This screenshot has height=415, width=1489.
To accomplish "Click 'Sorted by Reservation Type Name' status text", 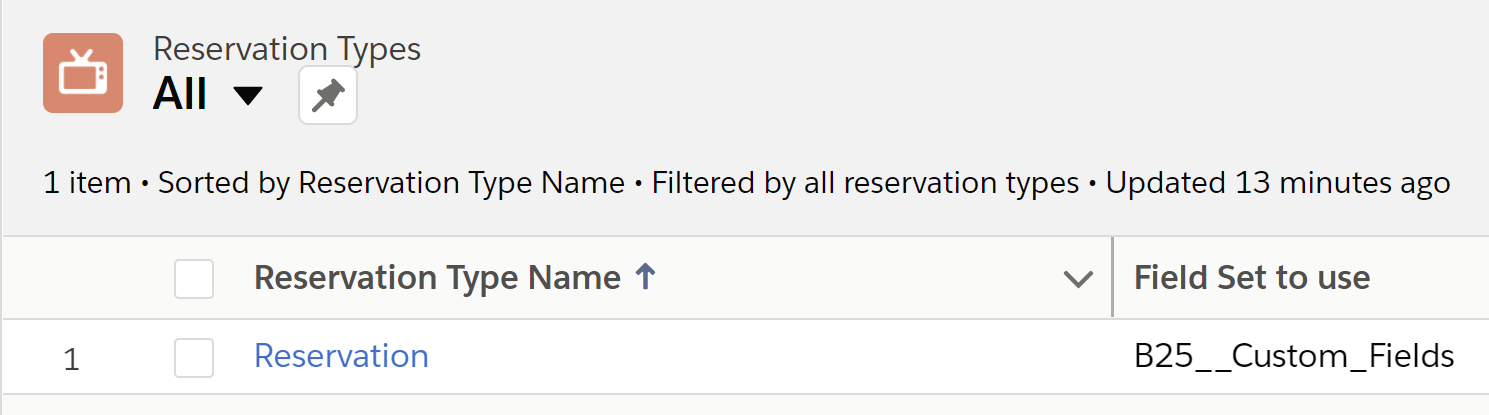I will point(391,184).
